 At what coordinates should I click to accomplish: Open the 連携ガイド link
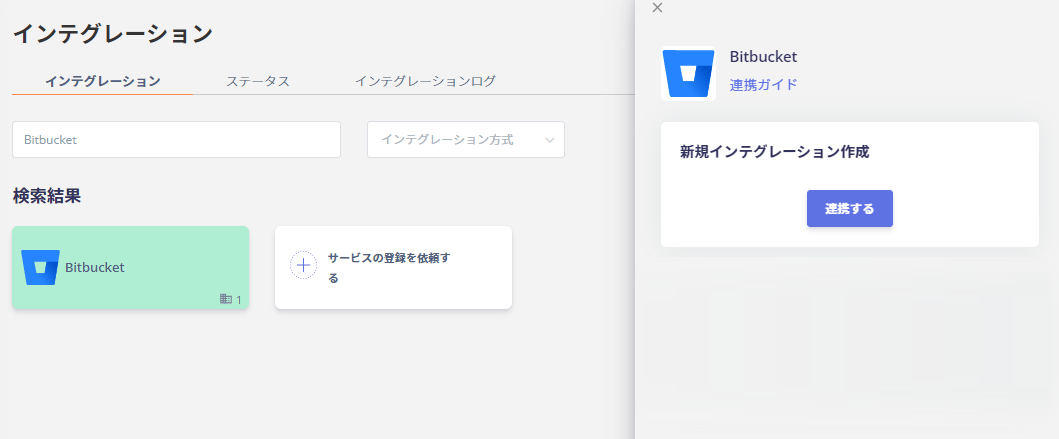point(763,84)
